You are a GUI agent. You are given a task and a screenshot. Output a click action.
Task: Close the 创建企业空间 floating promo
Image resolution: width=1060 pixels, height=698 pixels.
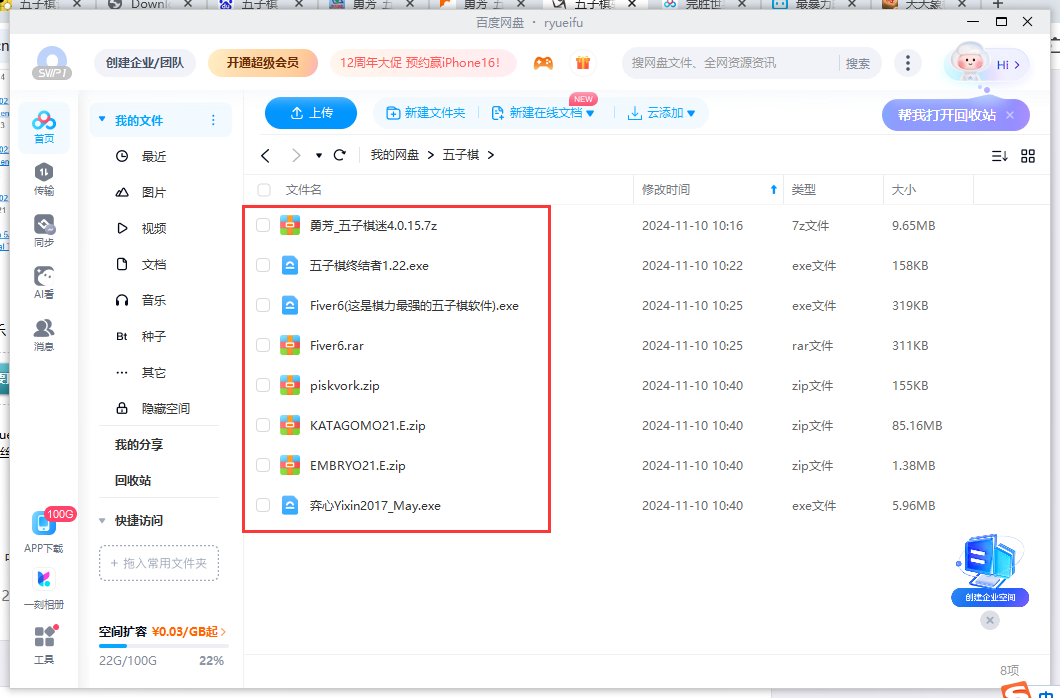990,620
